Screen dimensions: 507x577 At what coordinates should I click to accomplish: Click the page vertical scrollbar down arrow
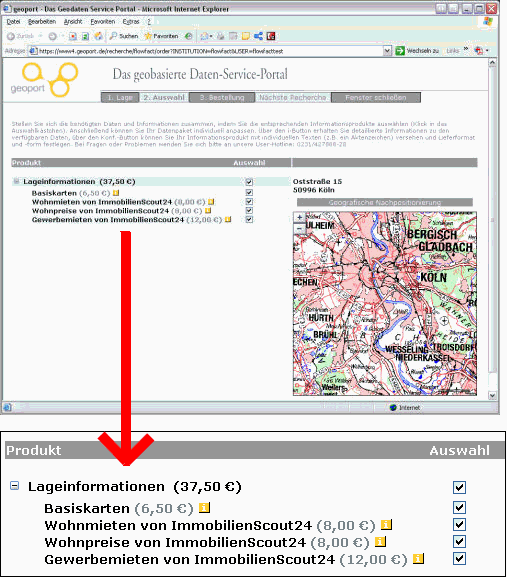tap(492, 396)
